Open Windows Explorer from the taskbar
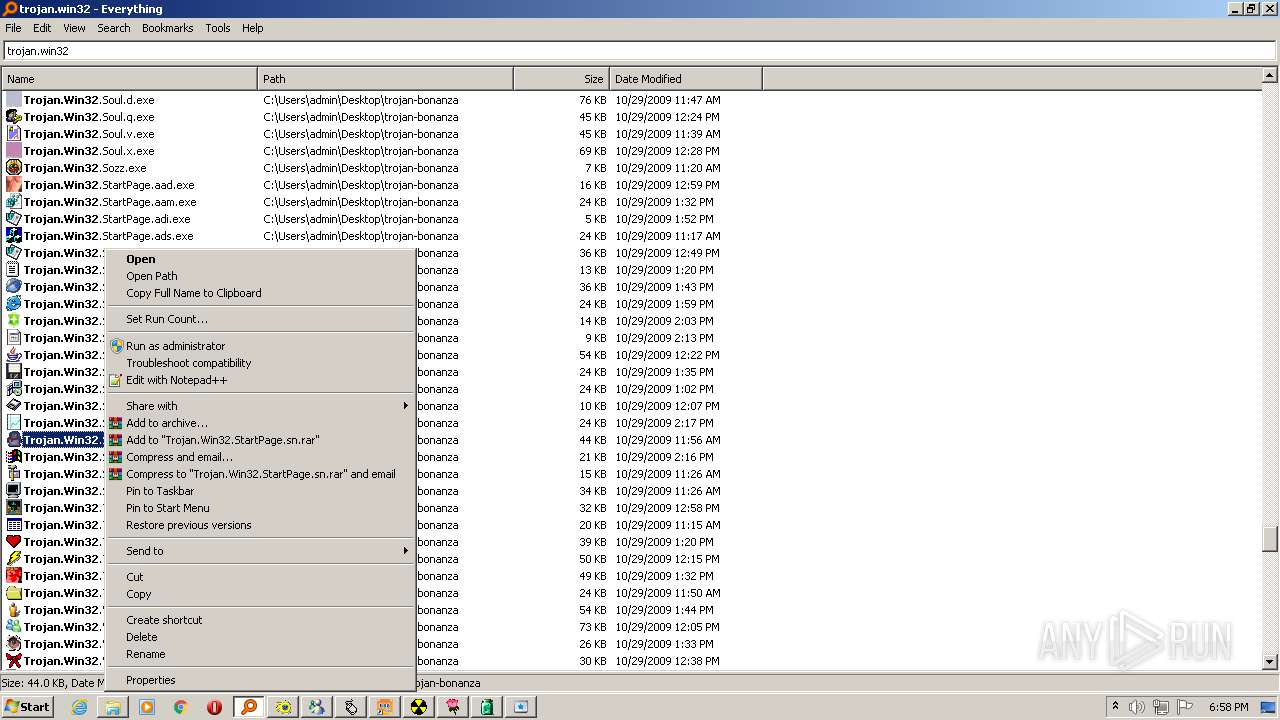Screen dimensions: 1280x720 pos(113,707)
